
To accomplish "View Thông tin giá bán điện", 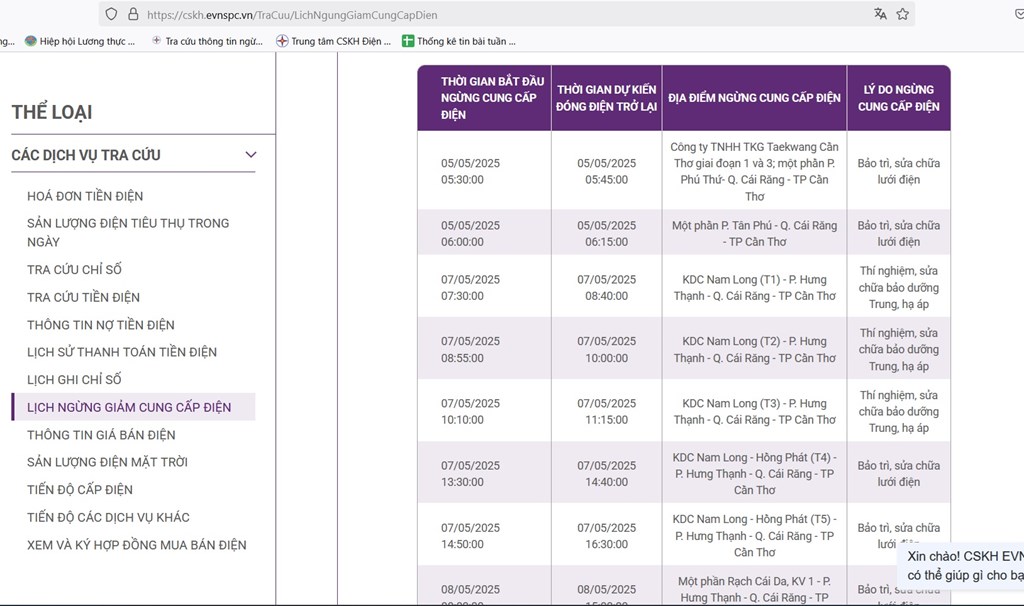I will (101, 435).
